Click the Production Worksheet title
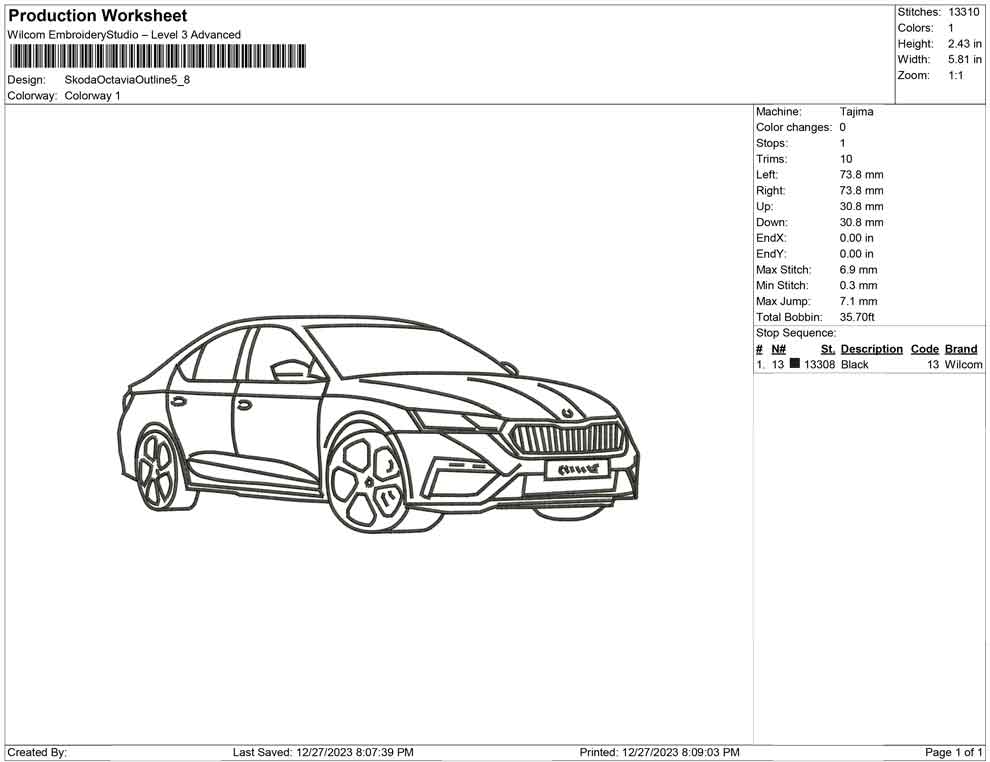Screen dimensions: 990x762 pyautogui.click(x=98, y=16)
